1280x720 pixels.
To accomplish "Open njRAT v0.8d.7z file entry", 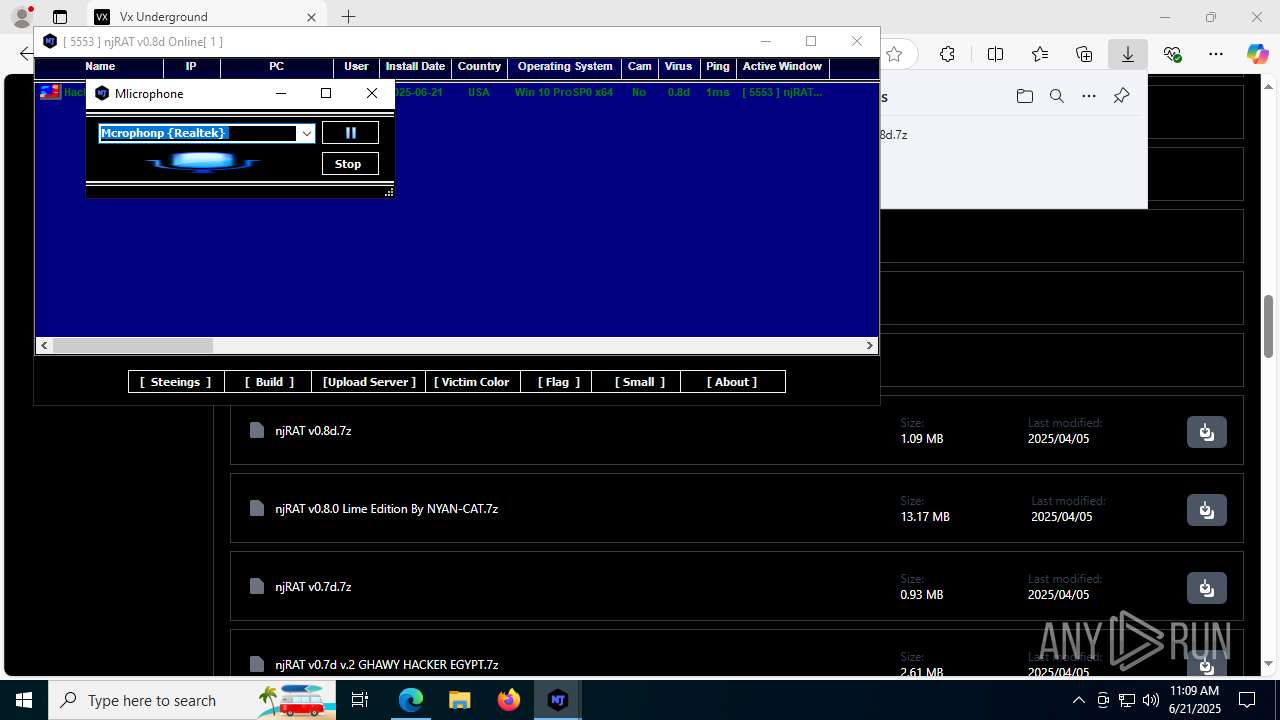I will [x=313, y=431].
